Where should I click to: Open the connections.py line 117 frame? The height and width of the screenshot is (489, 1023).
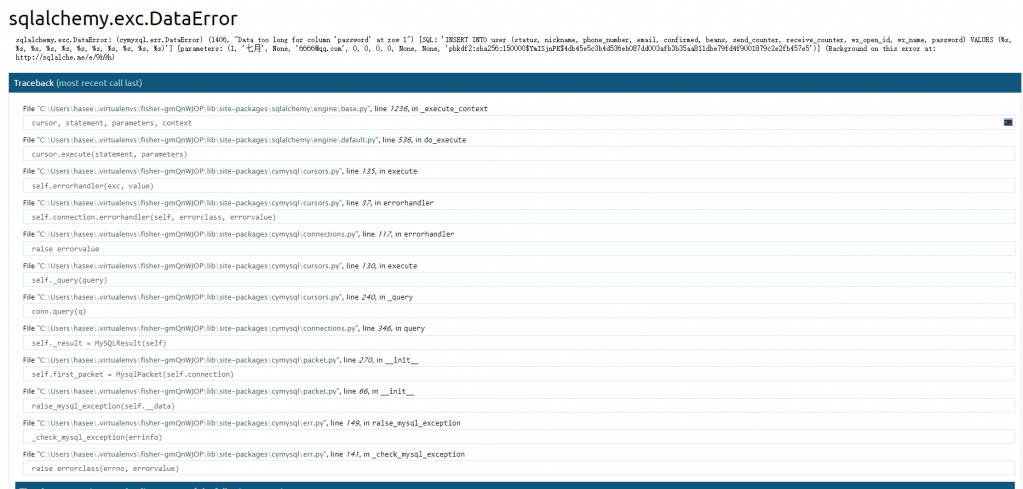point(238,234)
